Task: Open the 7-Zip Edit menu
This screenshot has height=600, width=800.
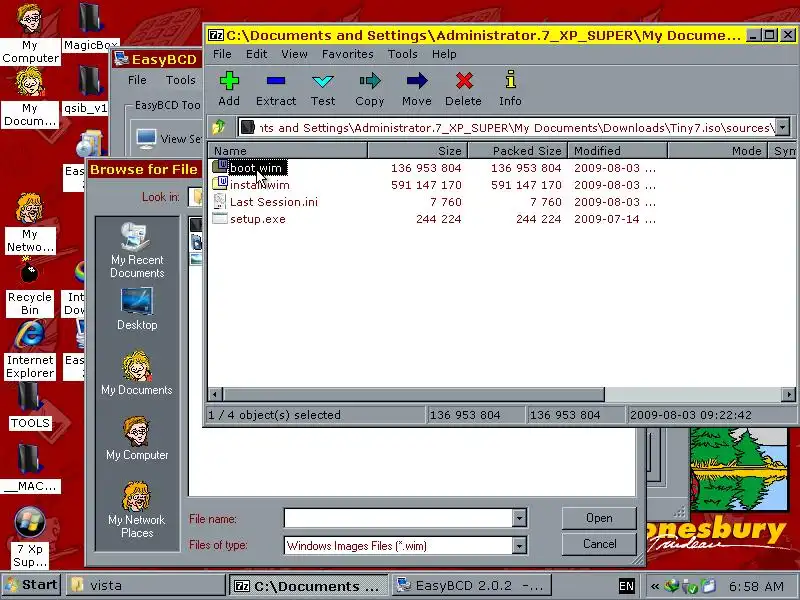Action: pyautogui.click(x=256, y=54)
